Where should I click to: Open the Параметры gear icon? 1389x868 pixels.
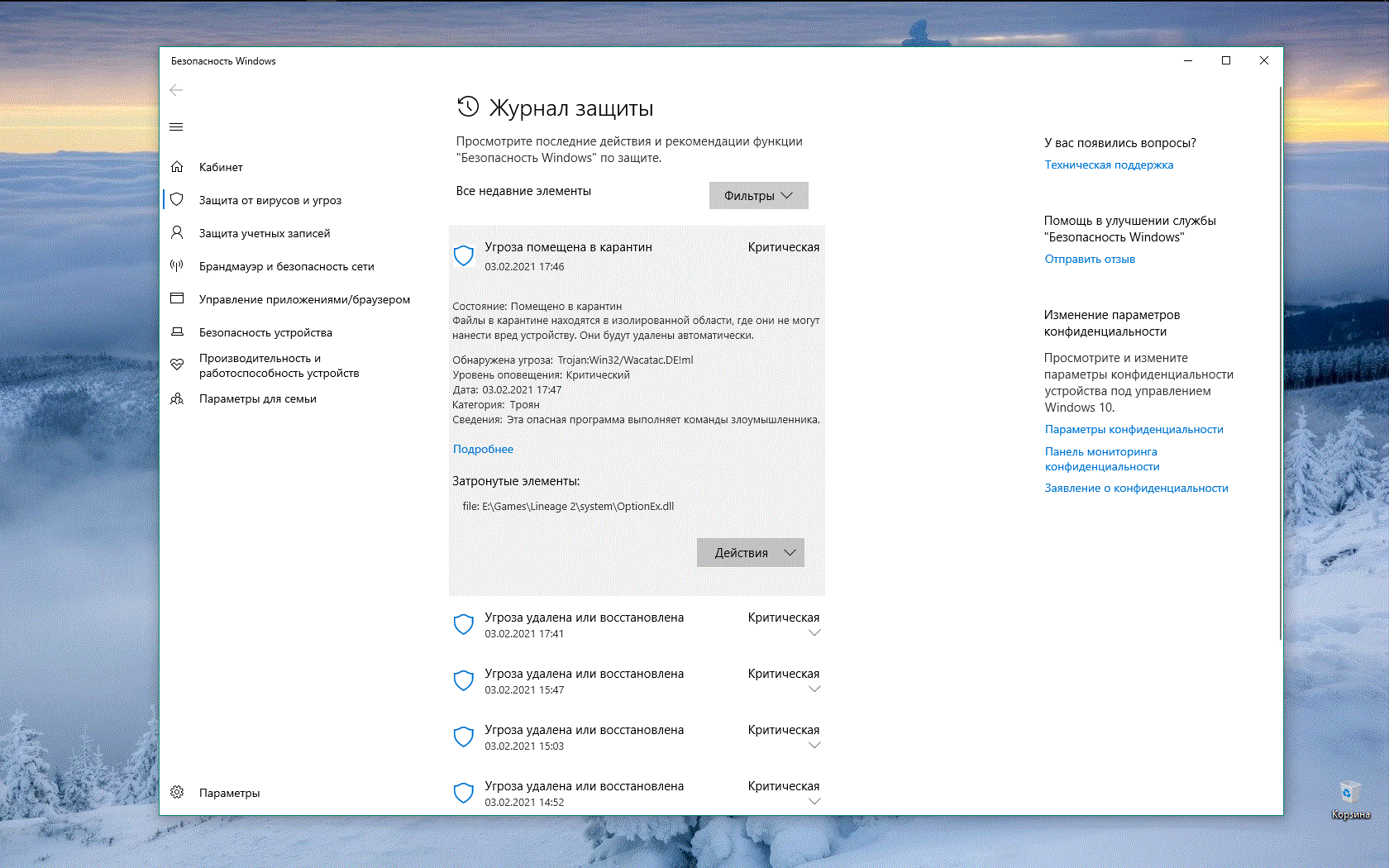tap(177, 793)
